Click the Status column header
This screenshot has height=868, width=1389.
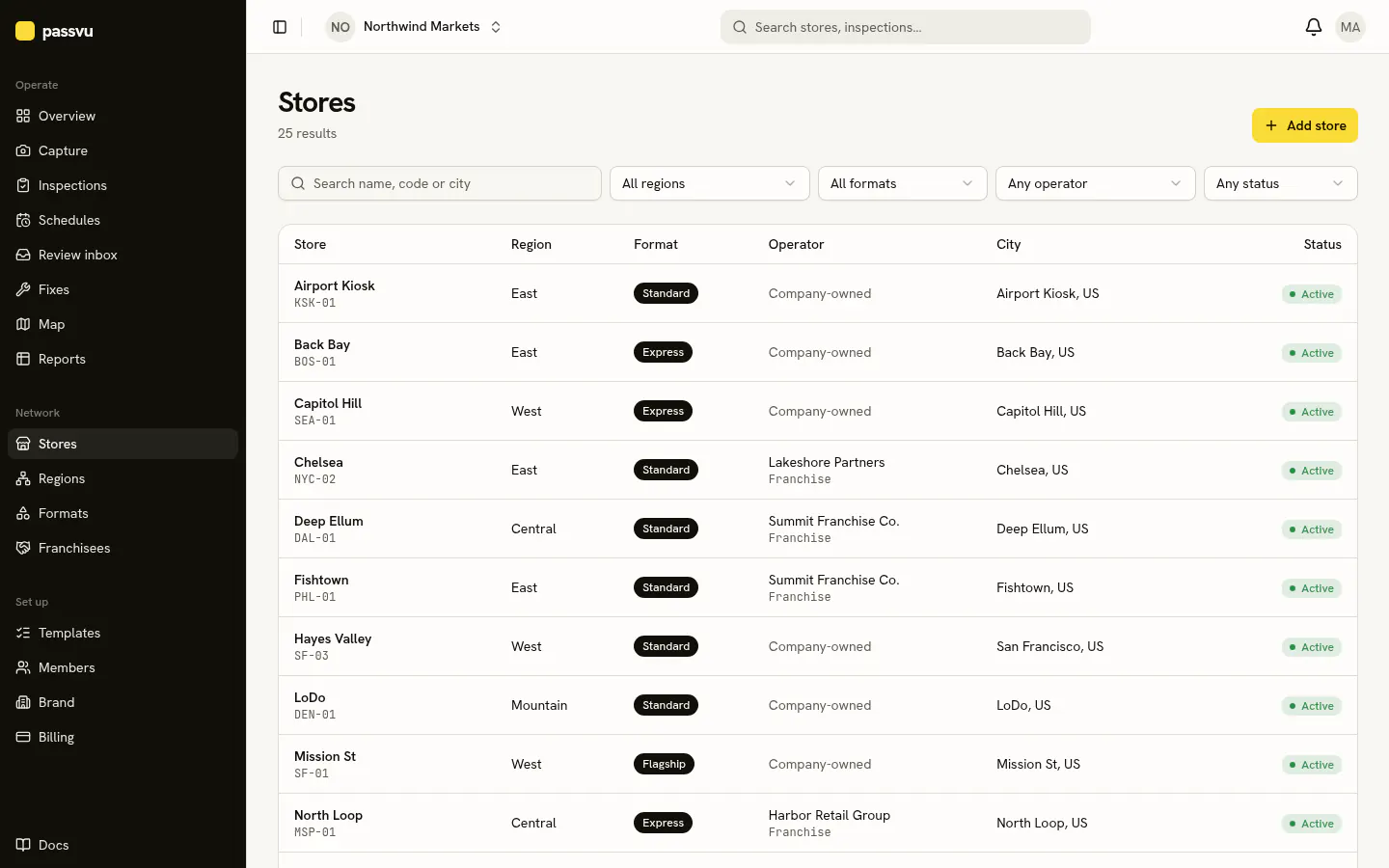1322,244
